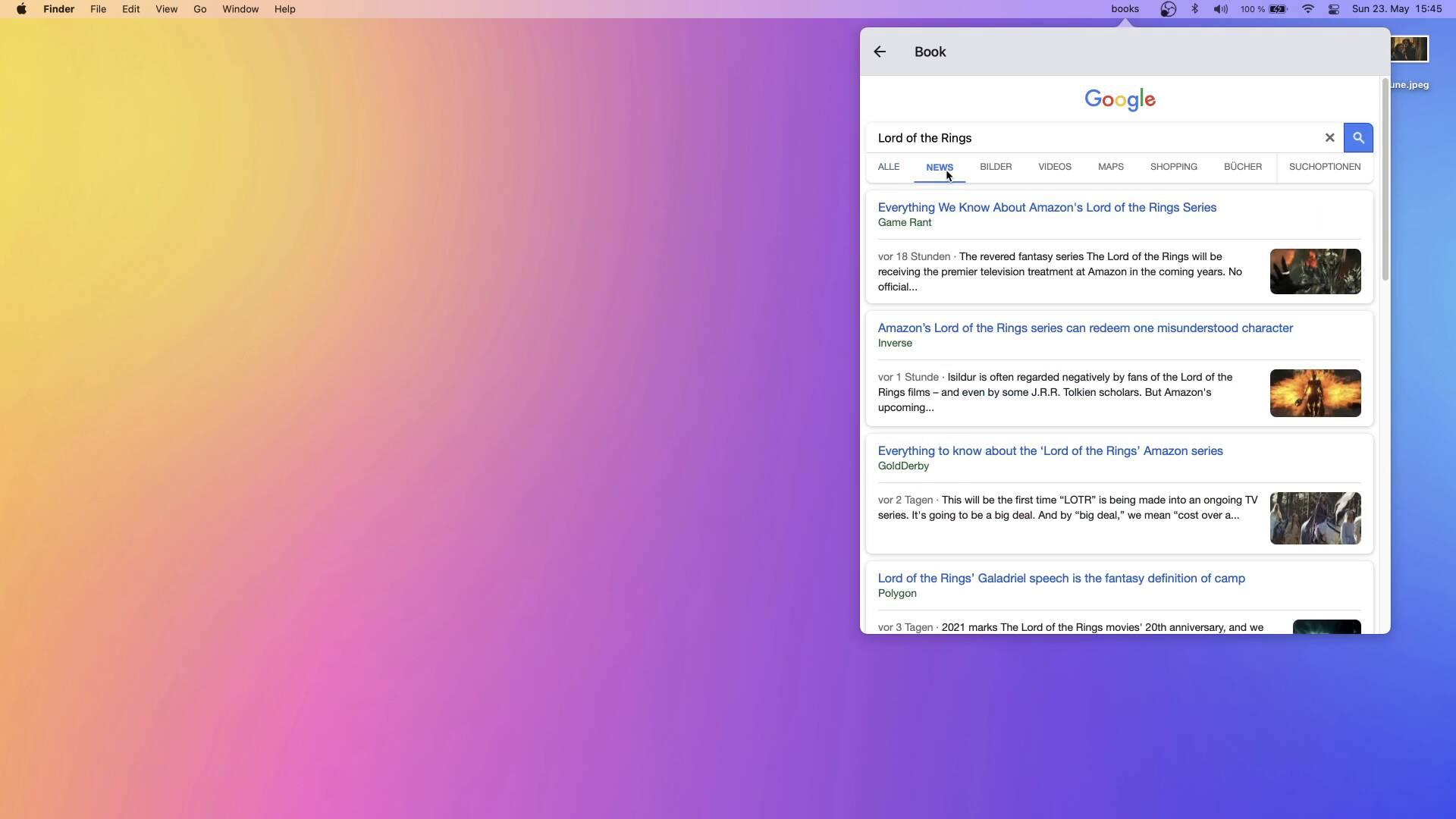Click the blue magnifier search button
Image resolution: width=1456 pixels, height=819 pixels.
[x=1358, y=138]
